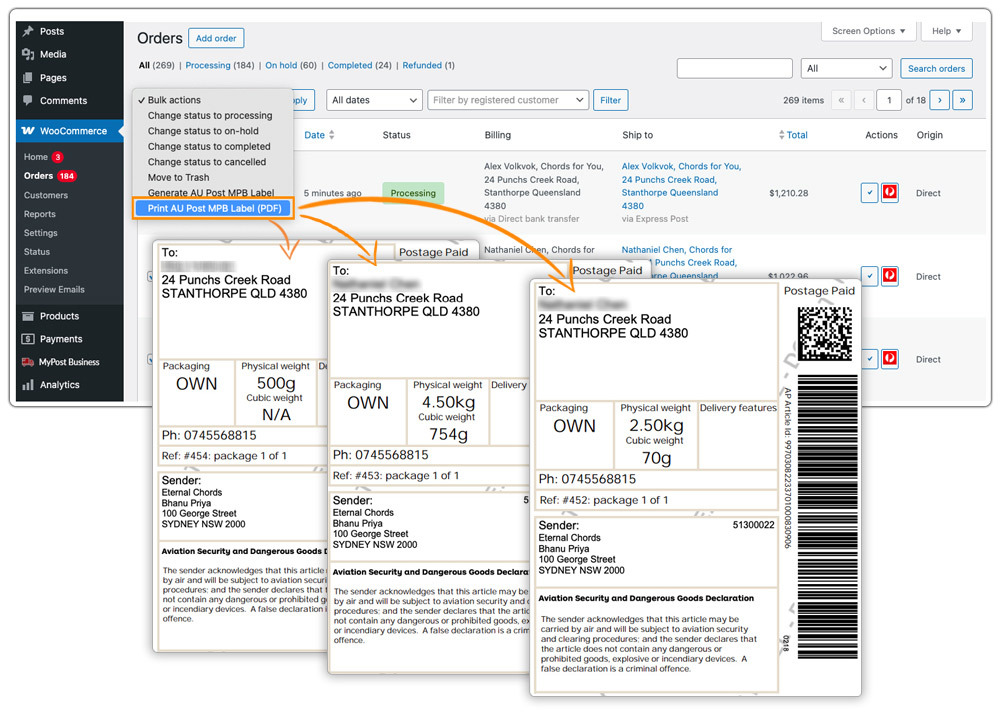Screen dimensions: 1000x713
Task: Select Change status to processing
Action: pyautogui.click(x=210, y=115)
